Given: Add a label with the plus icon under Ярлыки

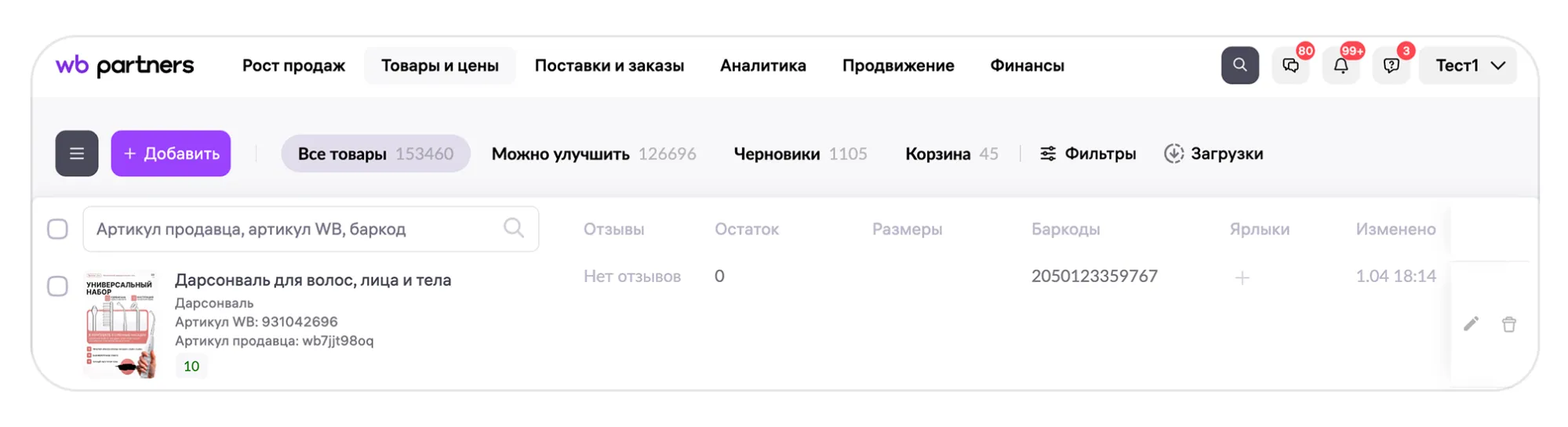Looking at the screenshot, I should coord(1242,277).
